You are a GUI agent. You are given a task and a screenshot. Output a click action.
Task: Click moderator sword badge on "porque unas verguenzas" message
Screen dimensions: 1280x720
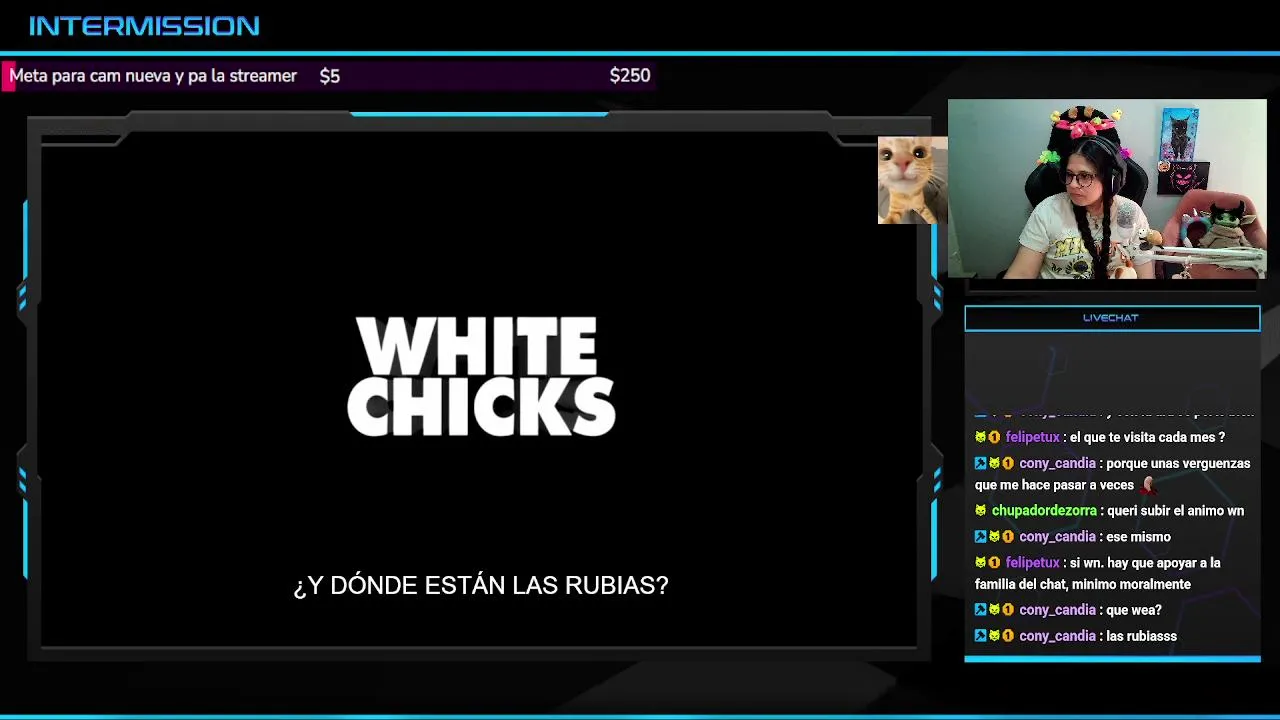(x=980, y=463)
